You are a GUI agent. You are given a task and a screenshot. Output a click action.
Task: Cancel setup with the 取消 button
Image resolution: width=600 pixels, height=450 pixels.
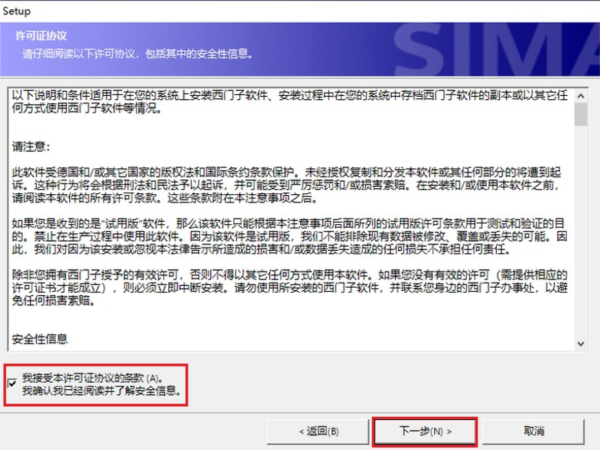[x=533, y=432]
